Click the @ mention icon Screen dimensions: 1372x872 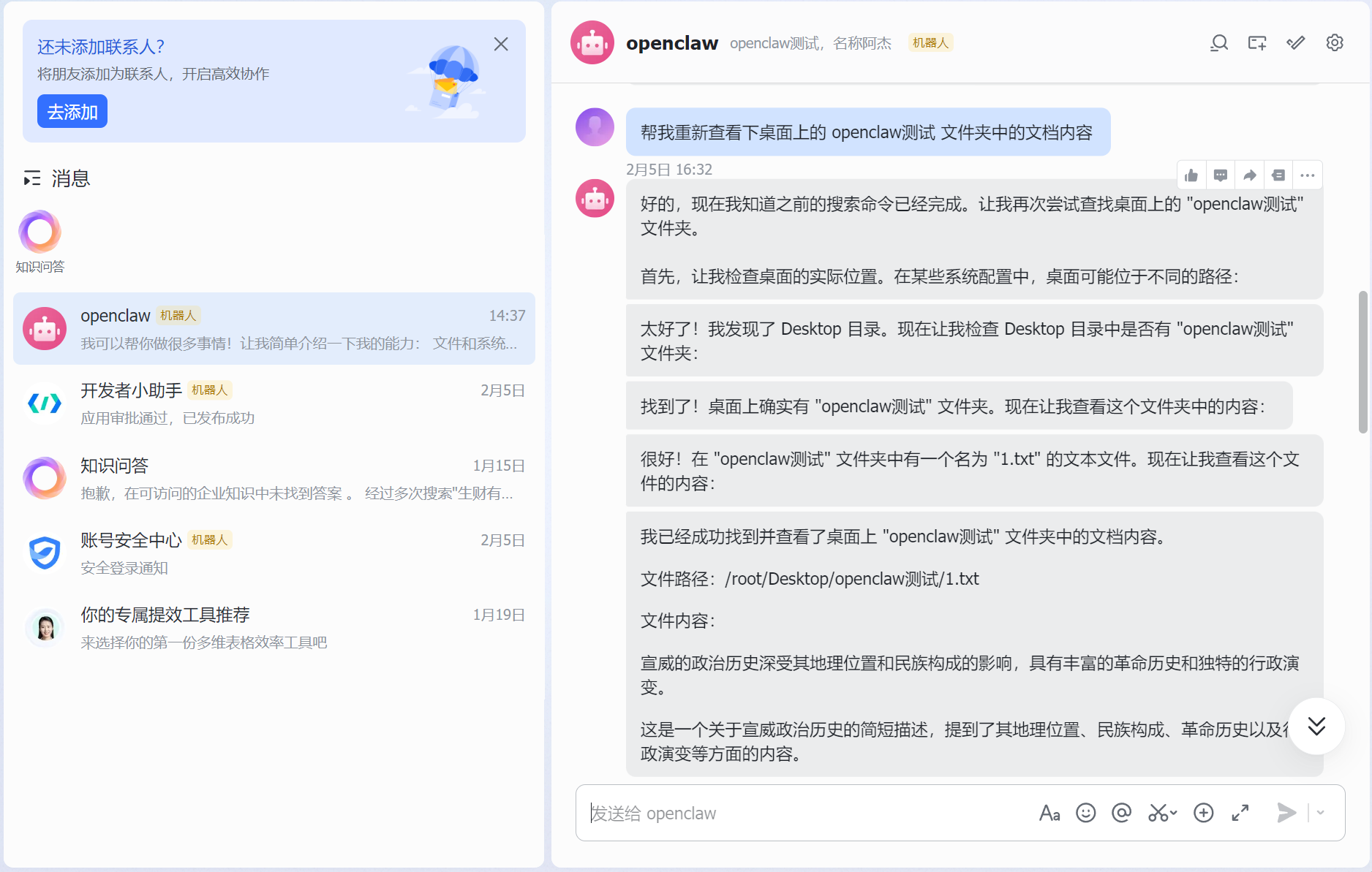click(1121, 813)
